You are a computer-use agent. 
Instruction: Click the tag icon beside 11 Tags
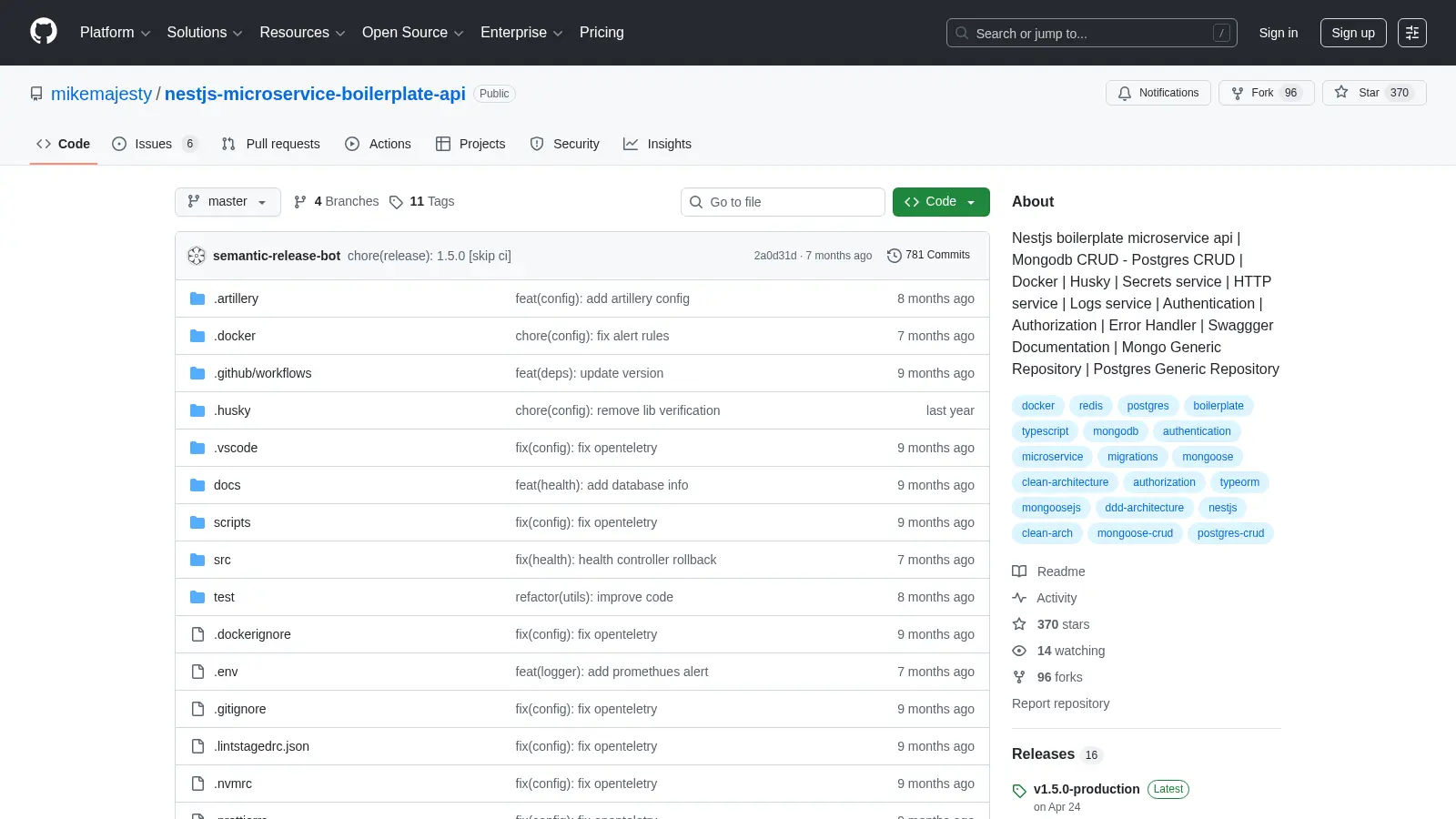pyautogui.click(x=396, y=202)
